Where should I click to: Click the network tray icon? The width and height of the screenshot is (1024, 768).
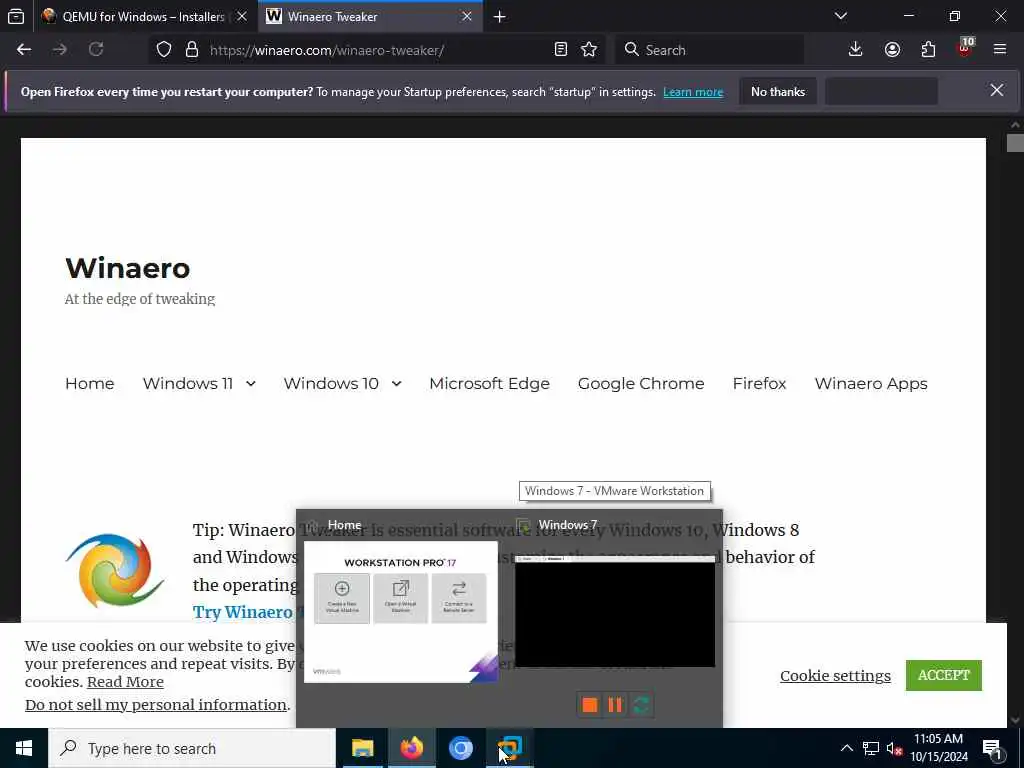click(x=871, y=748)
